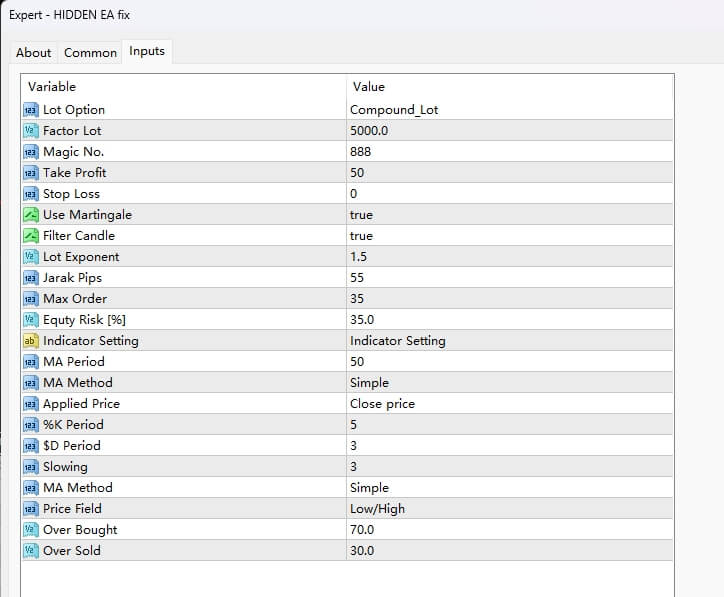The image size is (724, 597).
Task: Click the icon beside Lot Option
Action: [30, 110]
